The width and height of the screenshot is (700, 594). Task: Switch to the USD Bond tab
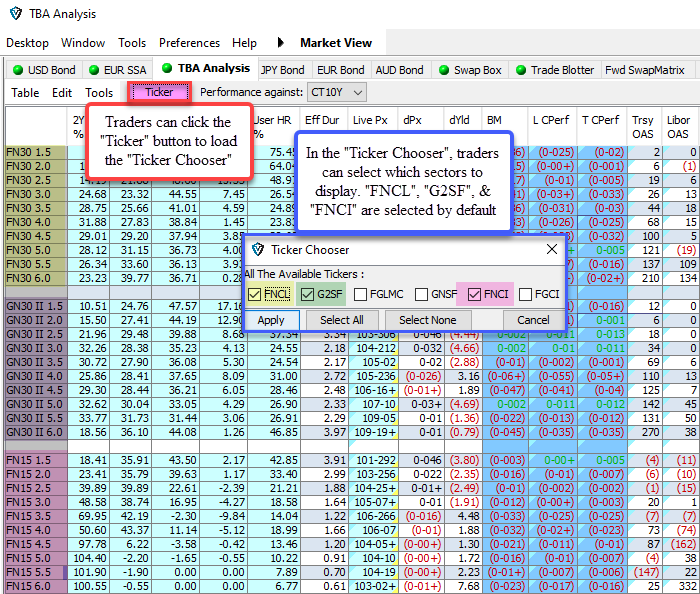pos(45,70)
